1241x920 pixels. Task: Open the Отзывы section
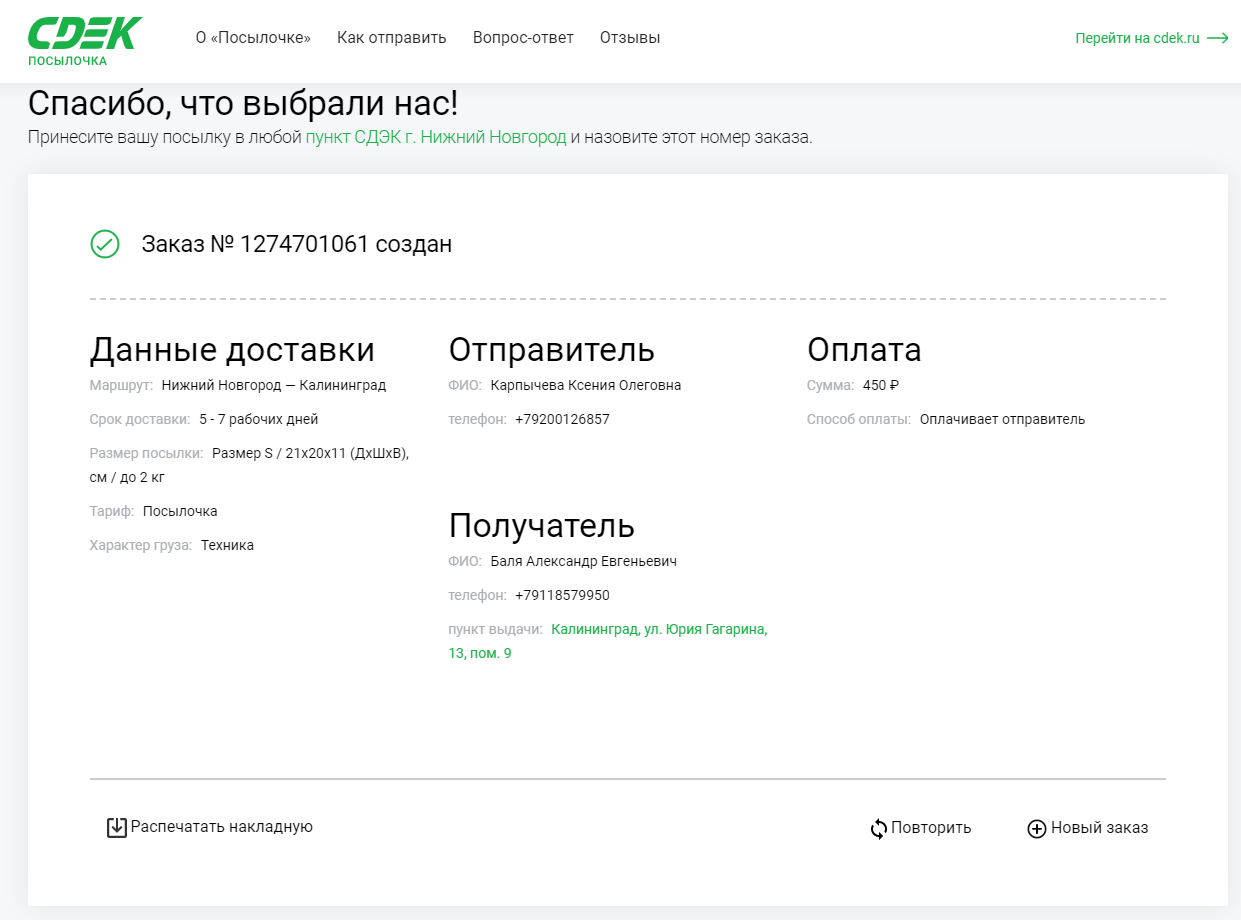tap(630, 38)
